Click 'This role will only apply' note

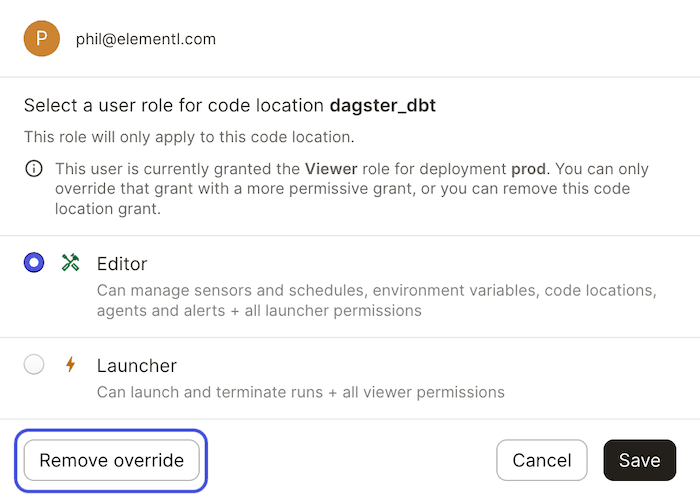tap(189, 137)
